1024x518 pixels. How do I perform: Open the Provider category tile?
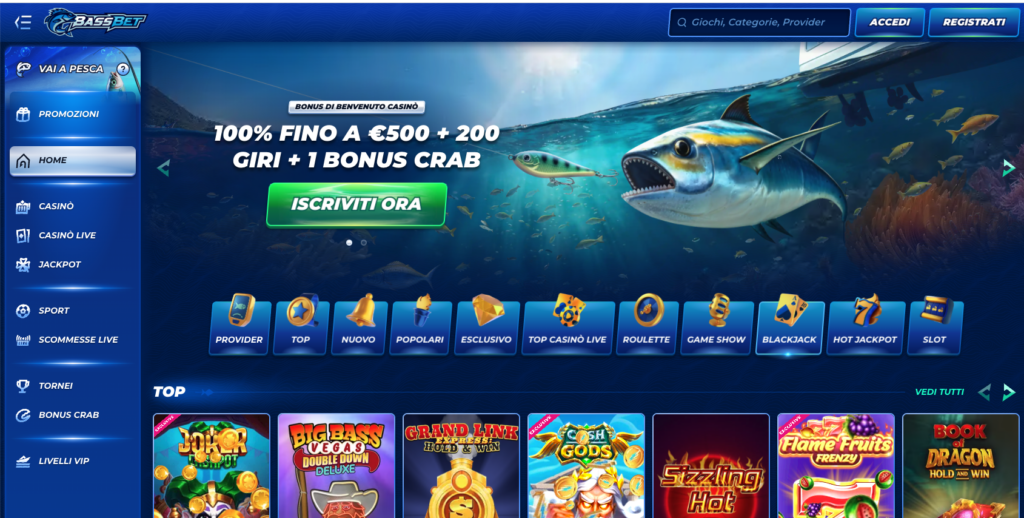(x=240, y=325)
